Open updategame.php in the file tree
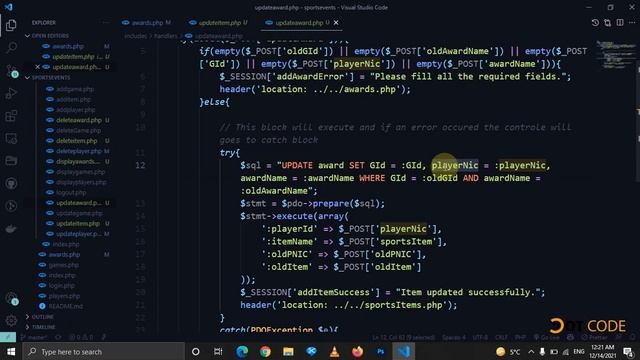 [x=79, y=213]
